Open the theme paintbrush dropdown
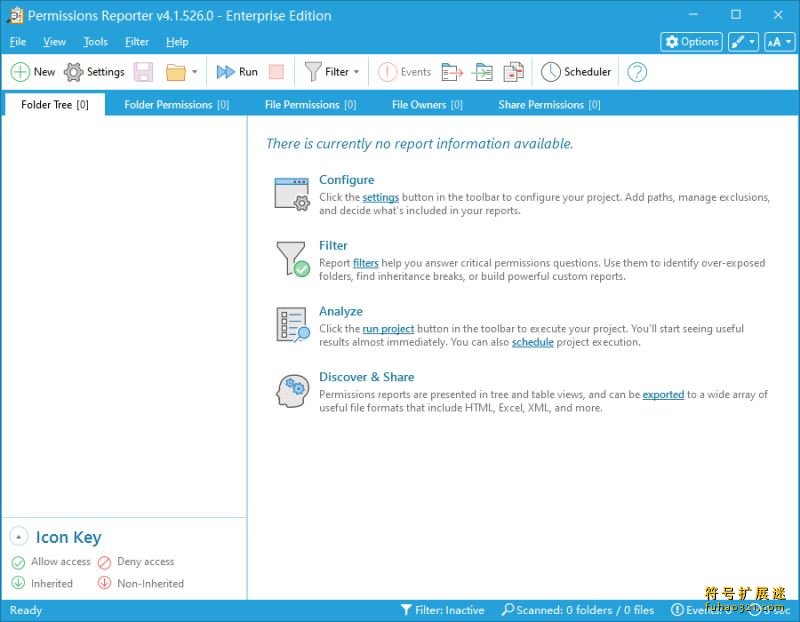 coord(743,42)
